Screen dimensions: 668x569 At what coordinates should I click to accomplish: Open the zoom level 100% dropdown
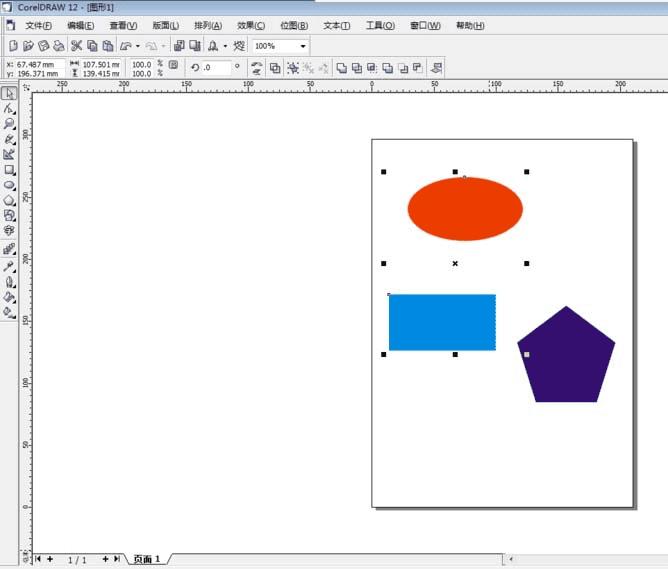click(303, 46)
